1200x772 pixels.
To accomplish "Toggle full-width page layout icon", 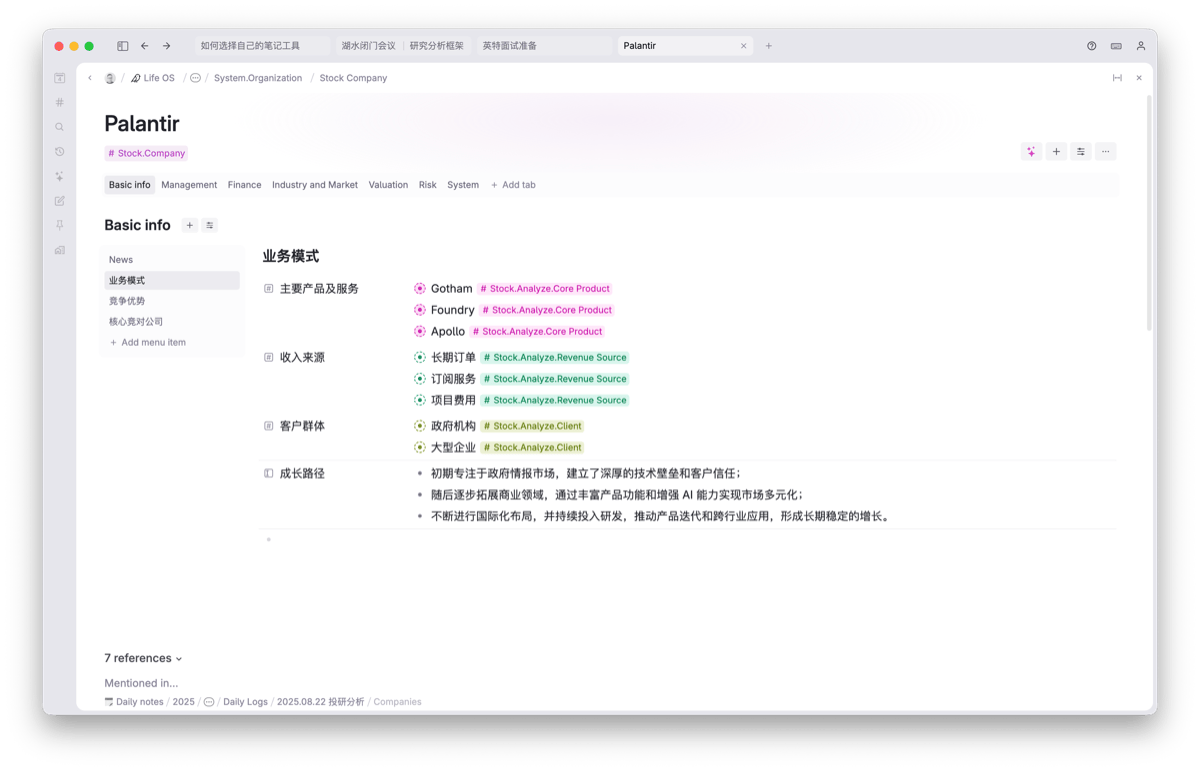I will coord(1117,78).
